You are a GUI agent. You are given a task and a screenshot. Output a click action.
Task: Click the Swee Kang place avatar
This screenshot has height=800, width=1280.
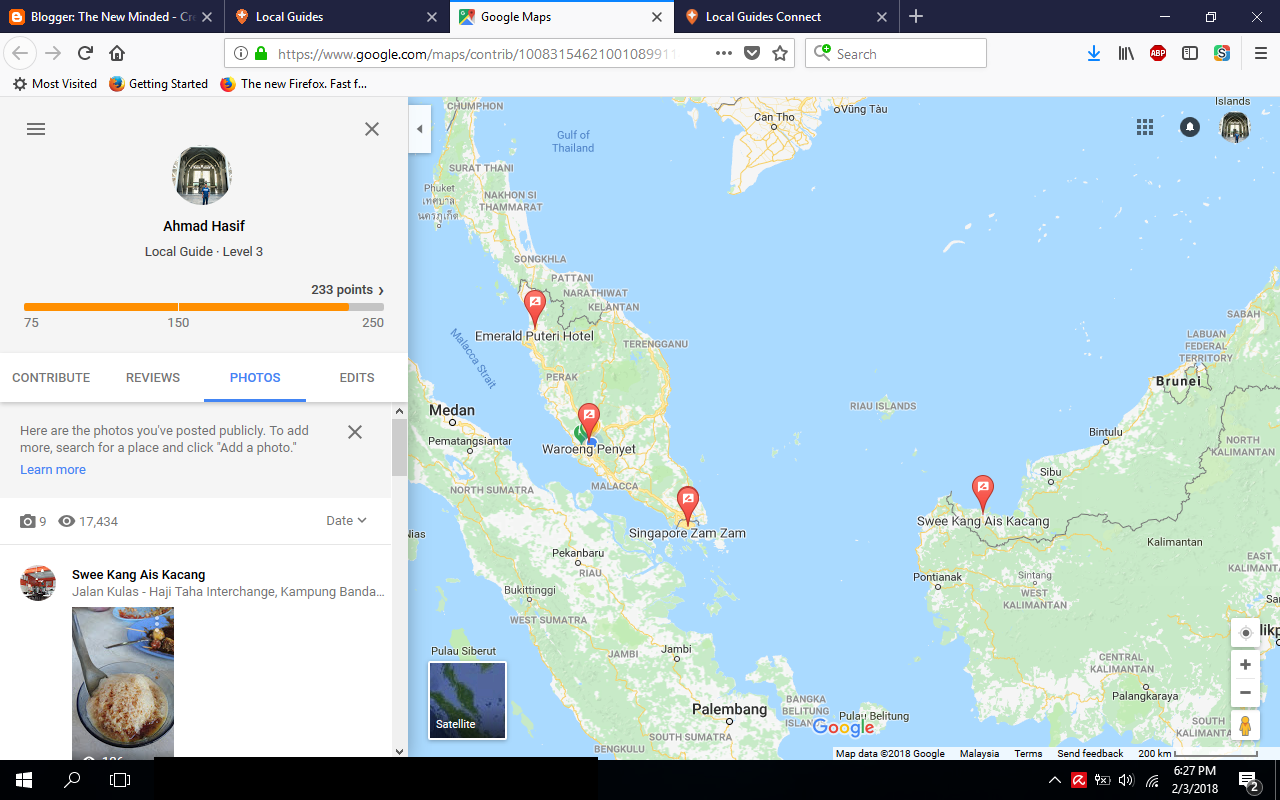click(38, 583)
